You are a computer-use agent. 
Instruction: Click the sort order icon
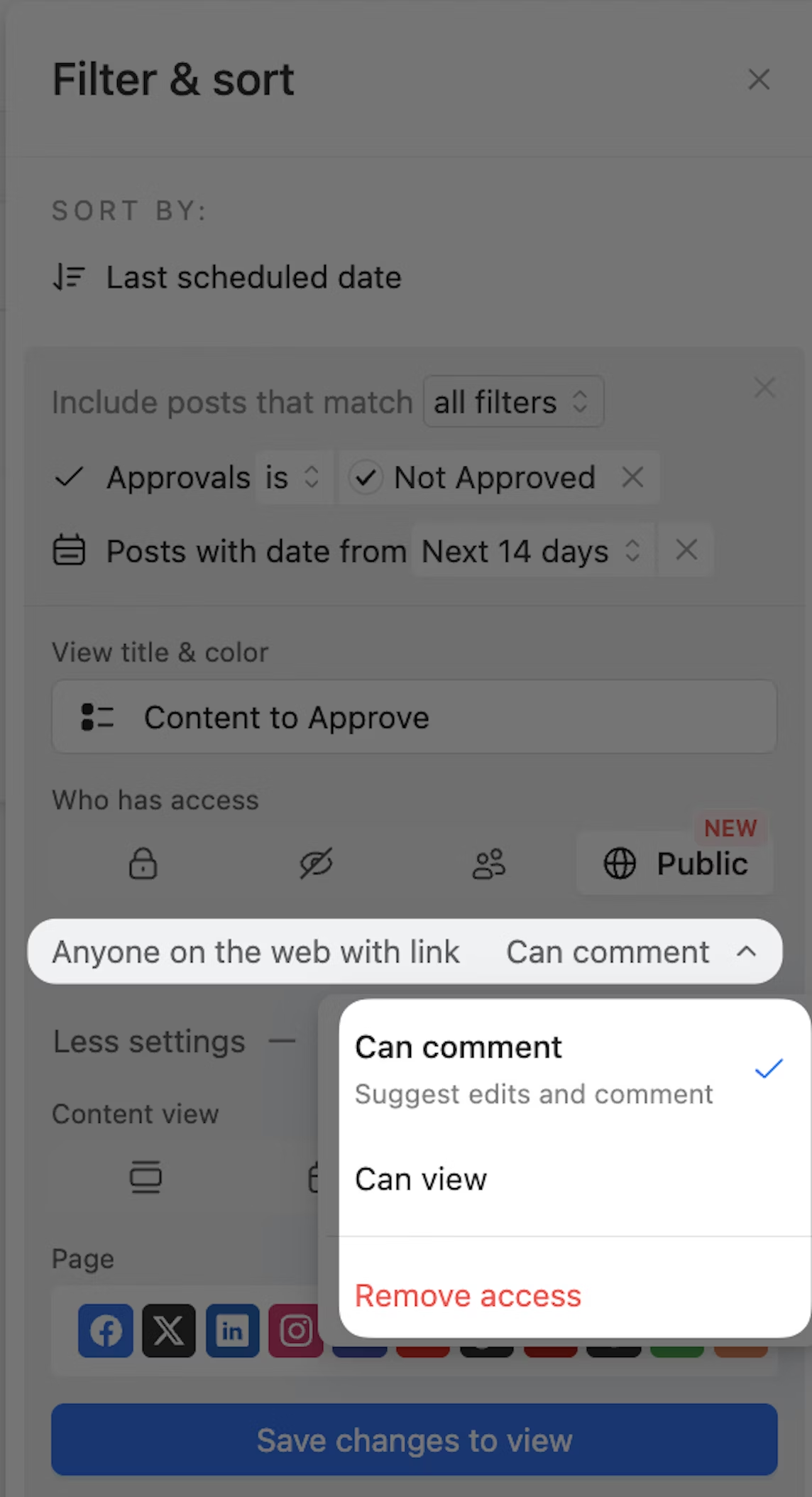(x=70, y=277)
